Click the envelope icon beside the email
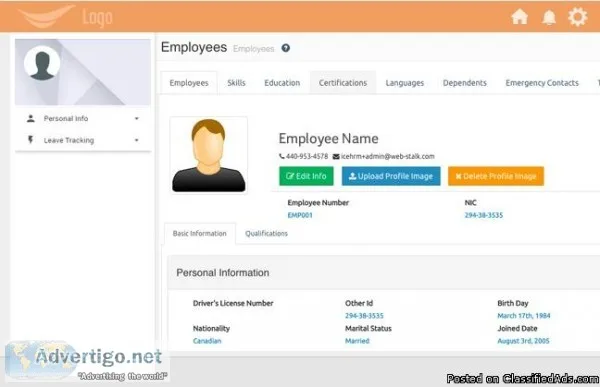The height and width of the screenshot is (387, 600). pos(336,156)
